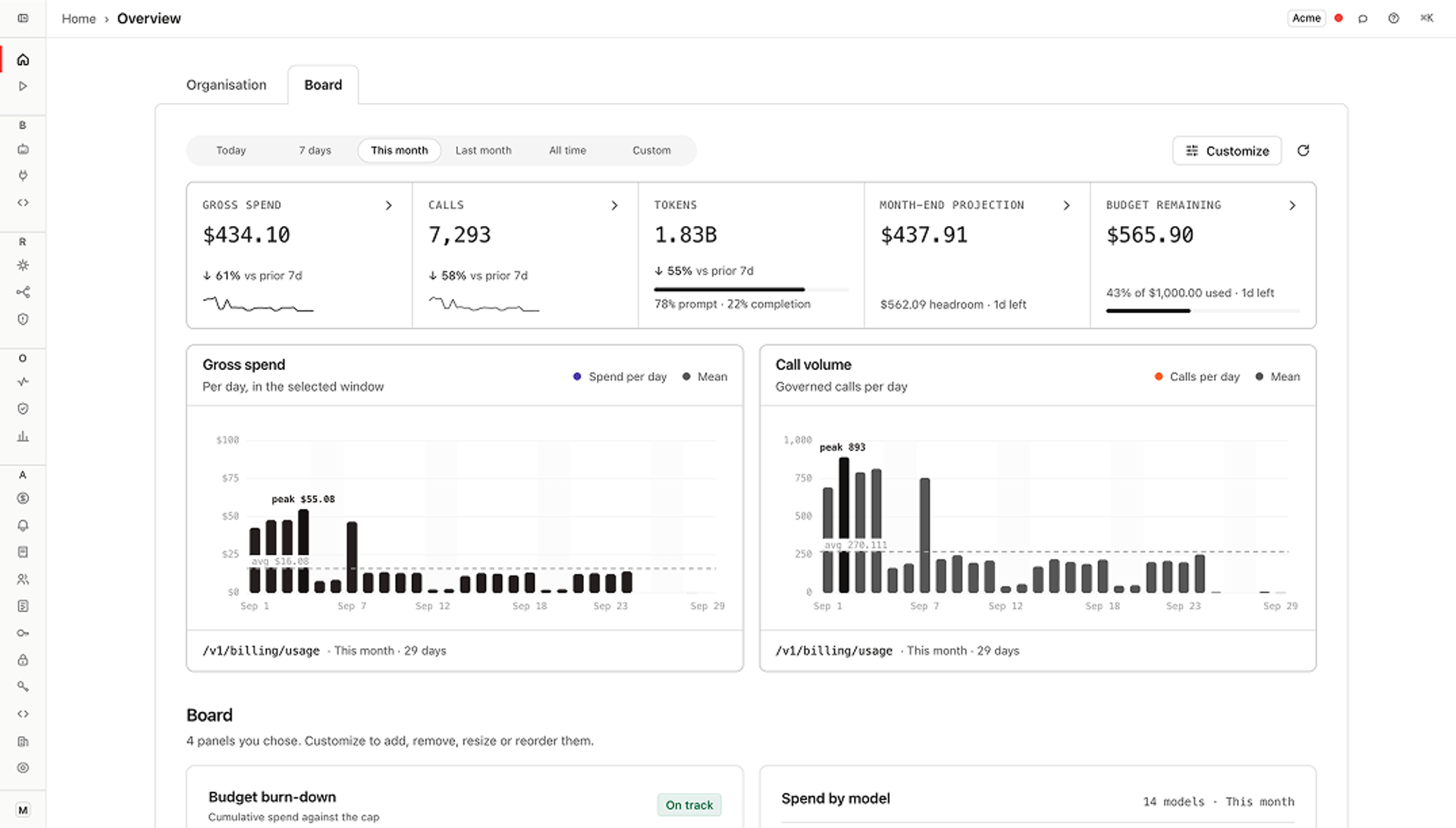The width and height of the screenshot is (1456, 828).
Task: Open the Acme organisation switcher
Action: pyautogui.click(x=1307, y=18)
